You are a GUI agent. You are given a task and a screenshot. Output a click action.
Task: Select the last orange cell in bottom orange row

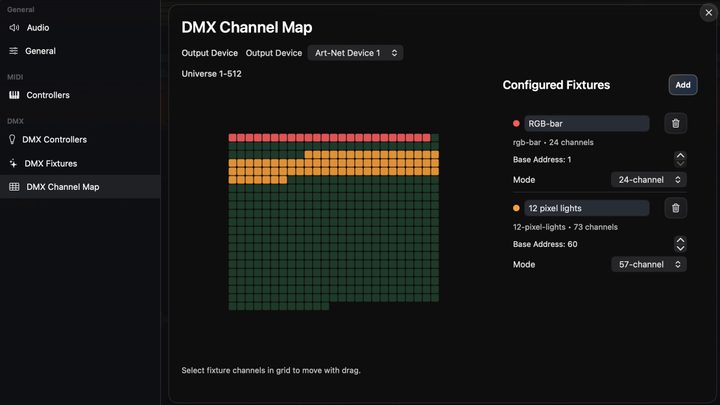[x=283, y=180]
